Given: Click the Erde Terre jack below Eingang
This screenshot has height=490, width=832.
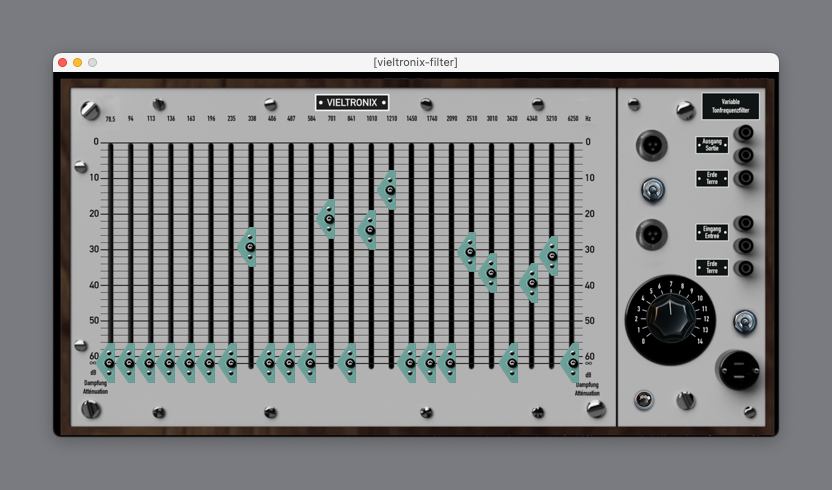Looking at the screenshot, I should (x=744, y=268).
